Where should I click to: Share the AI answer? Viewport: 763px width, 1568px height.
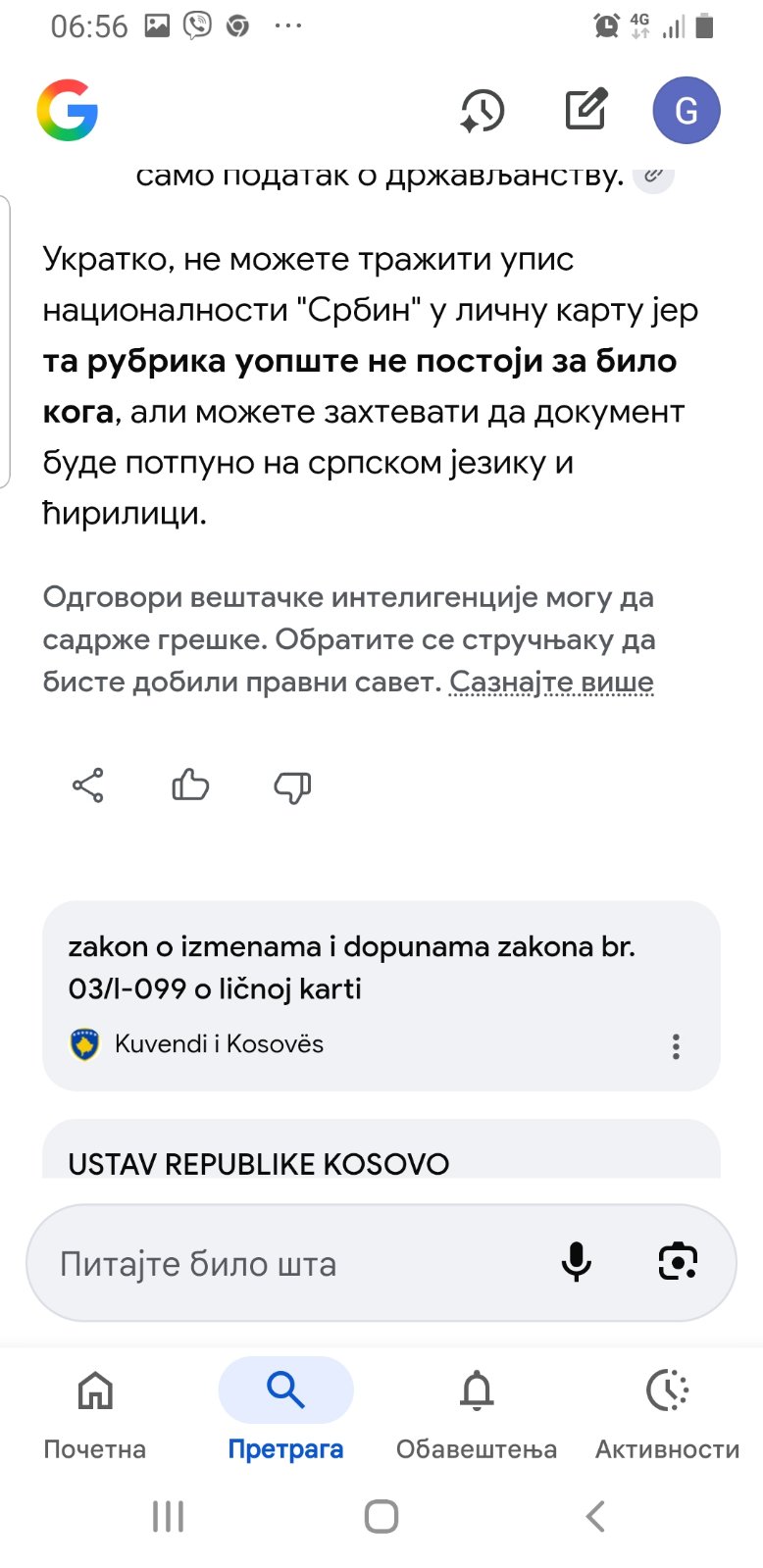[x=88, y=785]
